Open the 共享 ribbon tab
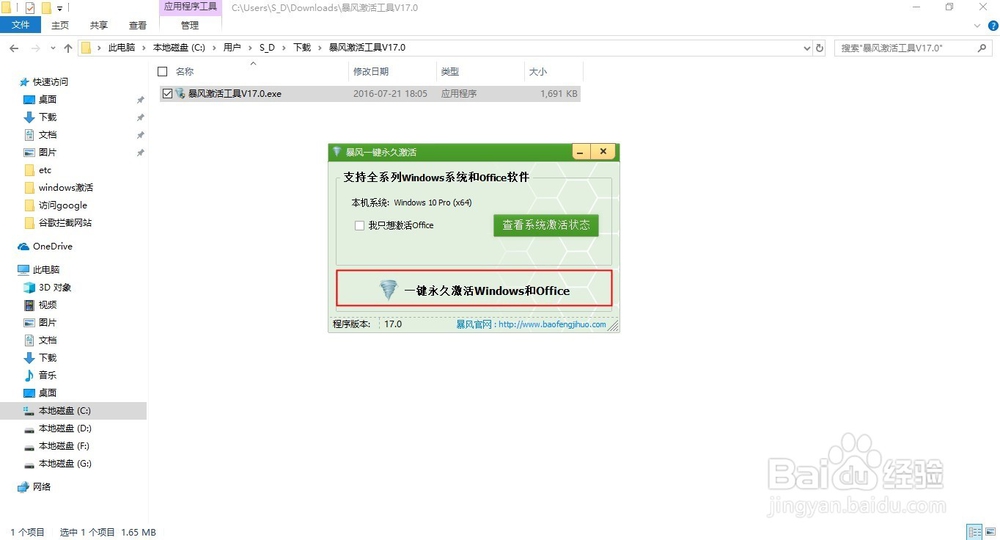The width and height of the screenshot is (1000, 540). click(x=99, y=25)
